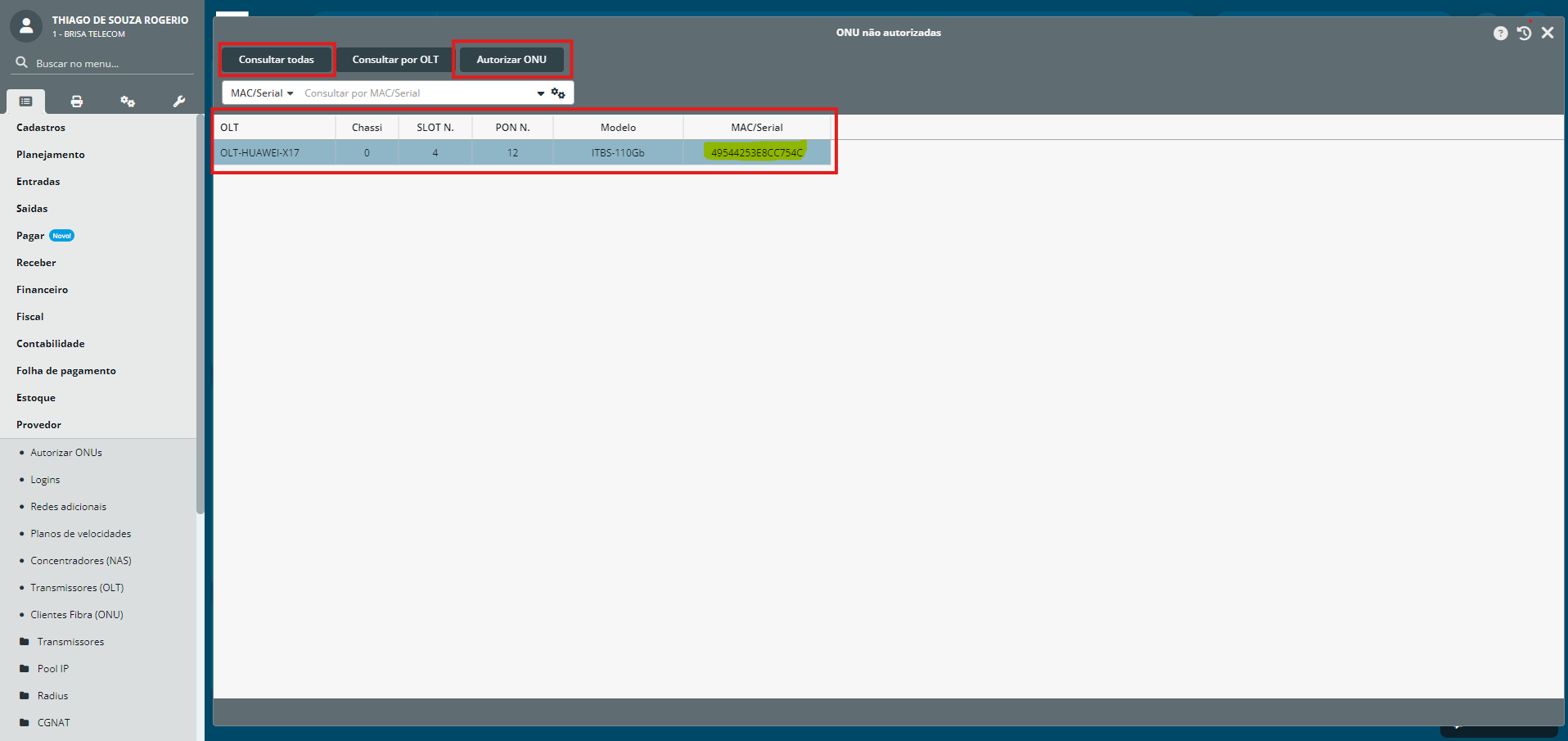Type in the Consultar por MAC/Serial field
Image resolution: width=1568 pixels, height=741 pixels.
pos(416,93)
